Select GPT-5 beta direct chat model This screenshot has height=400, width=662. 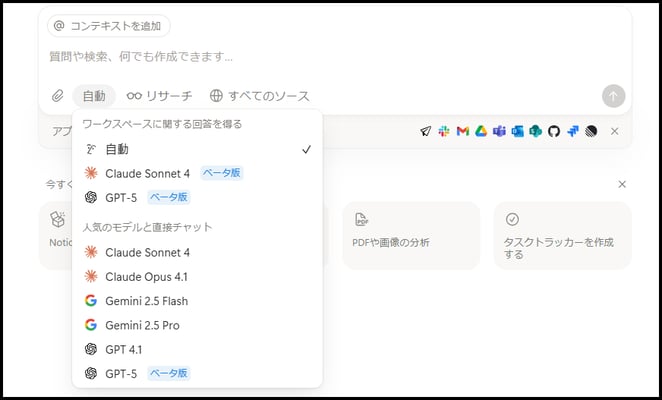pos(197,373)
